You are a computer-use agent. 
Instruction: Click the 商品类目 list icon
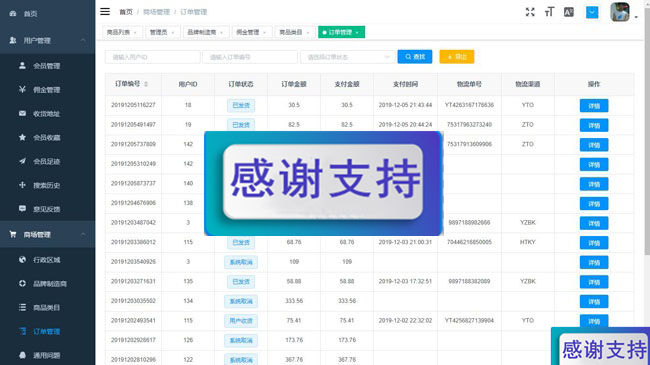[22, 307]
